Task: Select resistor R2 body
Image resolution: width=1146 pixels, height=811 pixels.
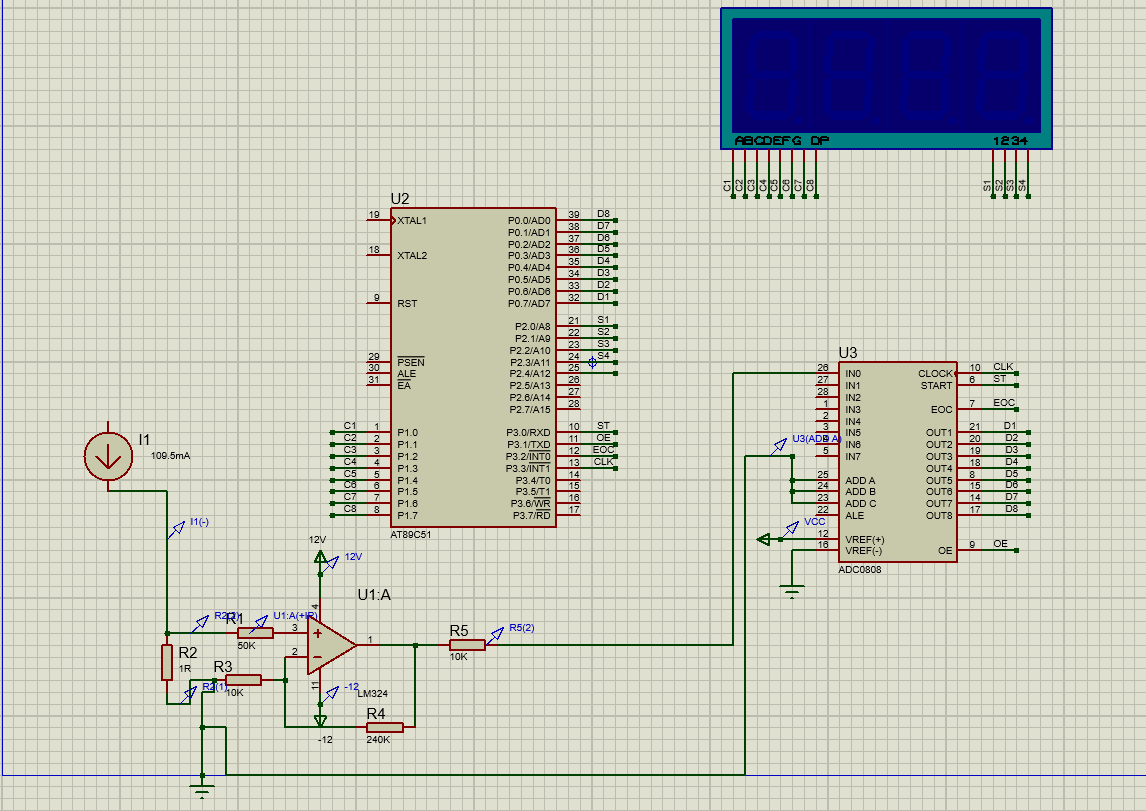Action: tap(167, 663)
